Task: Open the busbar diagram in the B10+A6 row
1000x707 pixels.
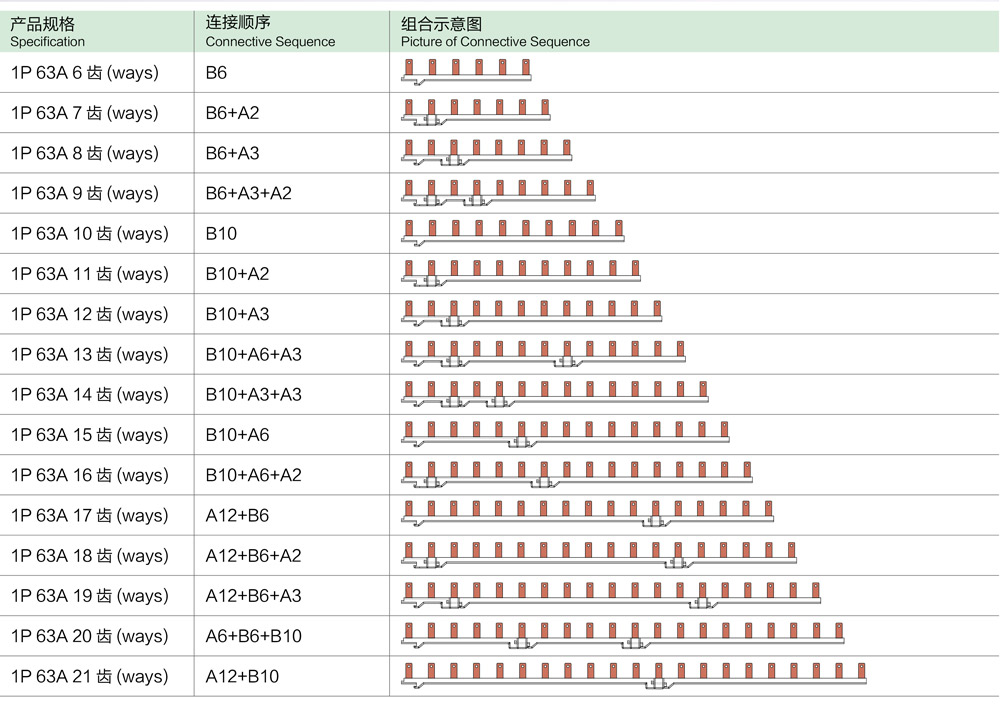Action: 565,433
